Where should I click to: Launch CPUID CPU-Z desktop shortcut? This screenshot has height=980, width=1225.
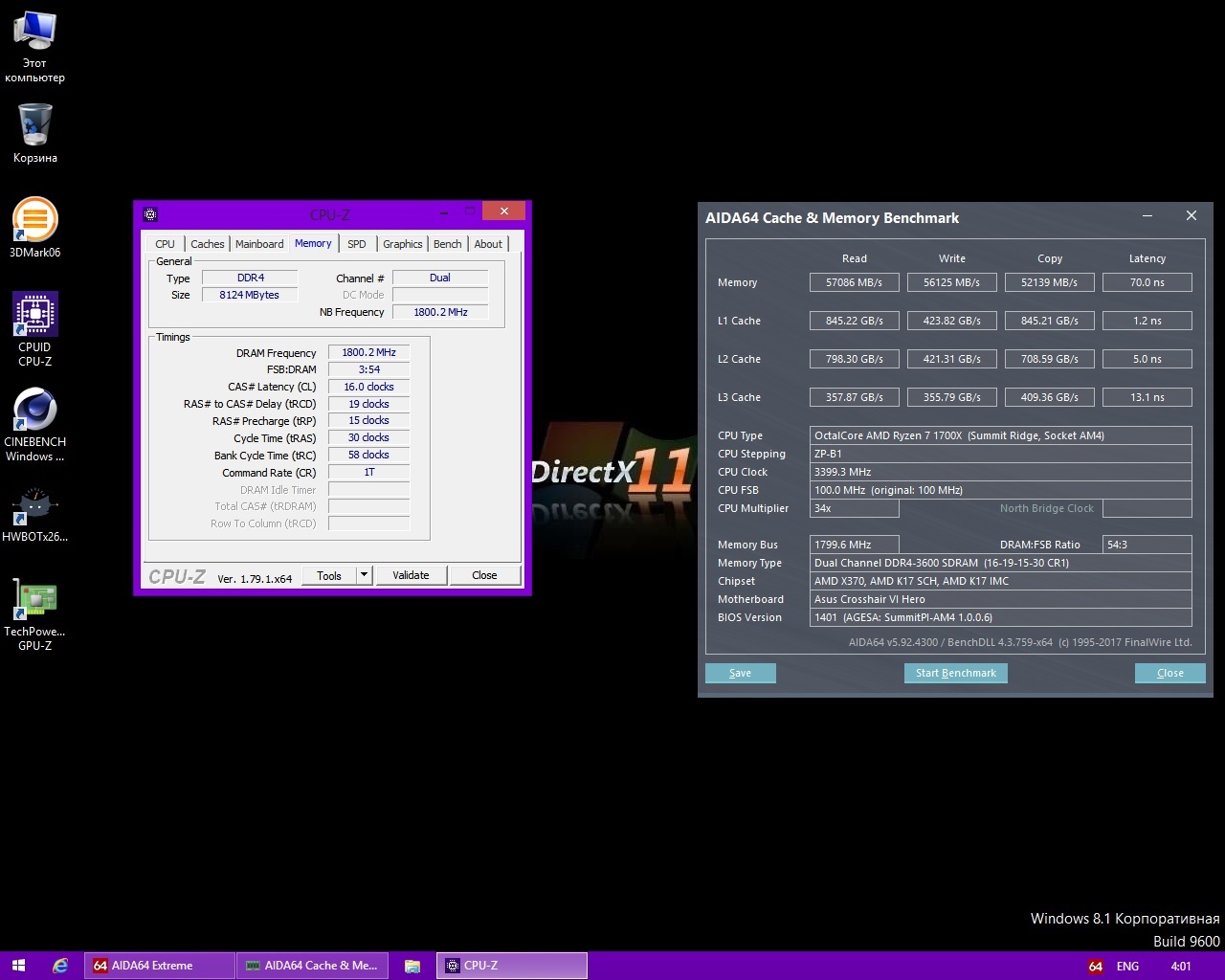click(x=34, y=329)
